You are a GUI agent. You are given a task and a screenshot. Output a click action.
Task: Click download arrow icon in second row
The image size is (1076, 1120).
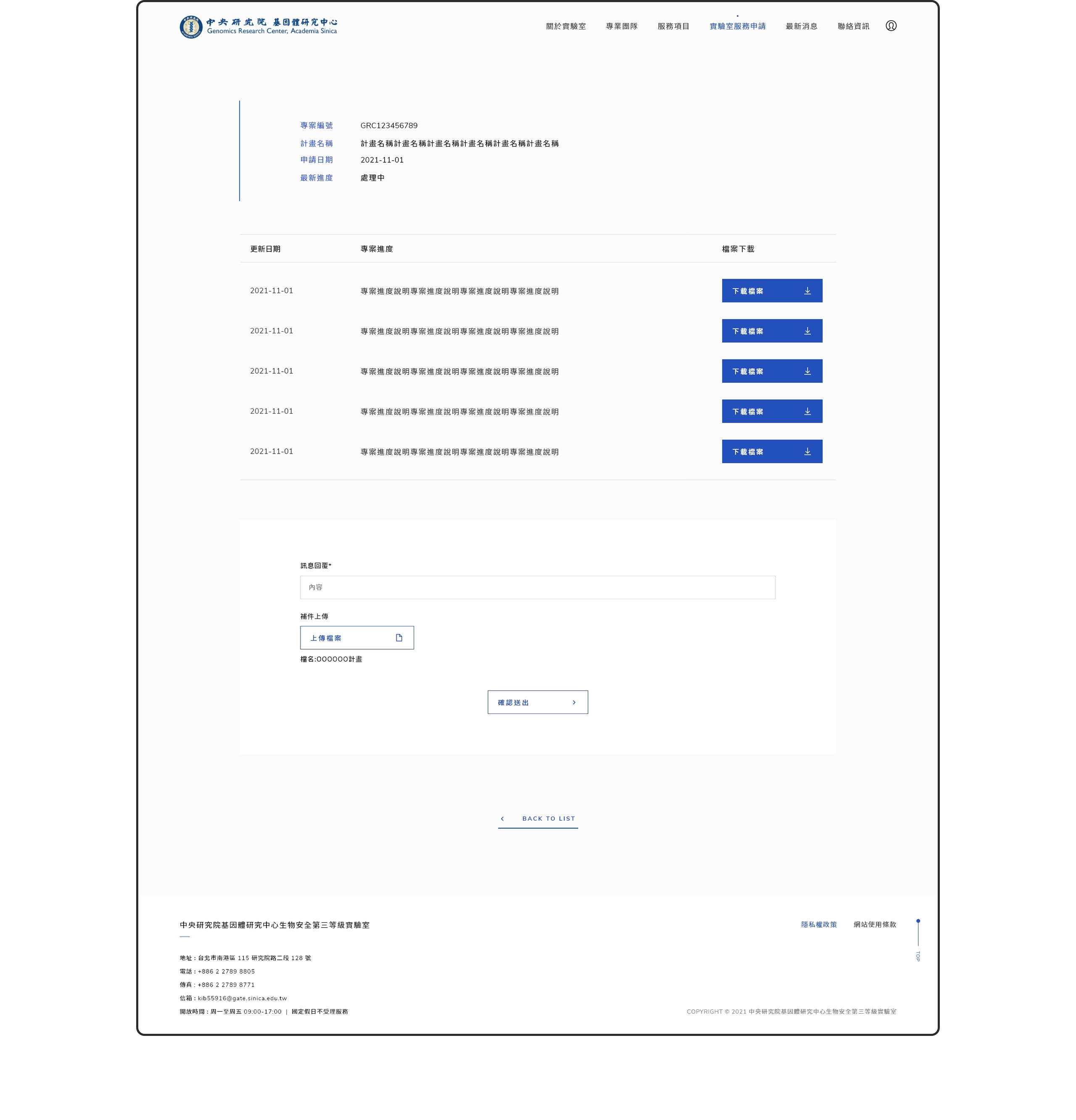pyautogui.click(x=807, y=331)
